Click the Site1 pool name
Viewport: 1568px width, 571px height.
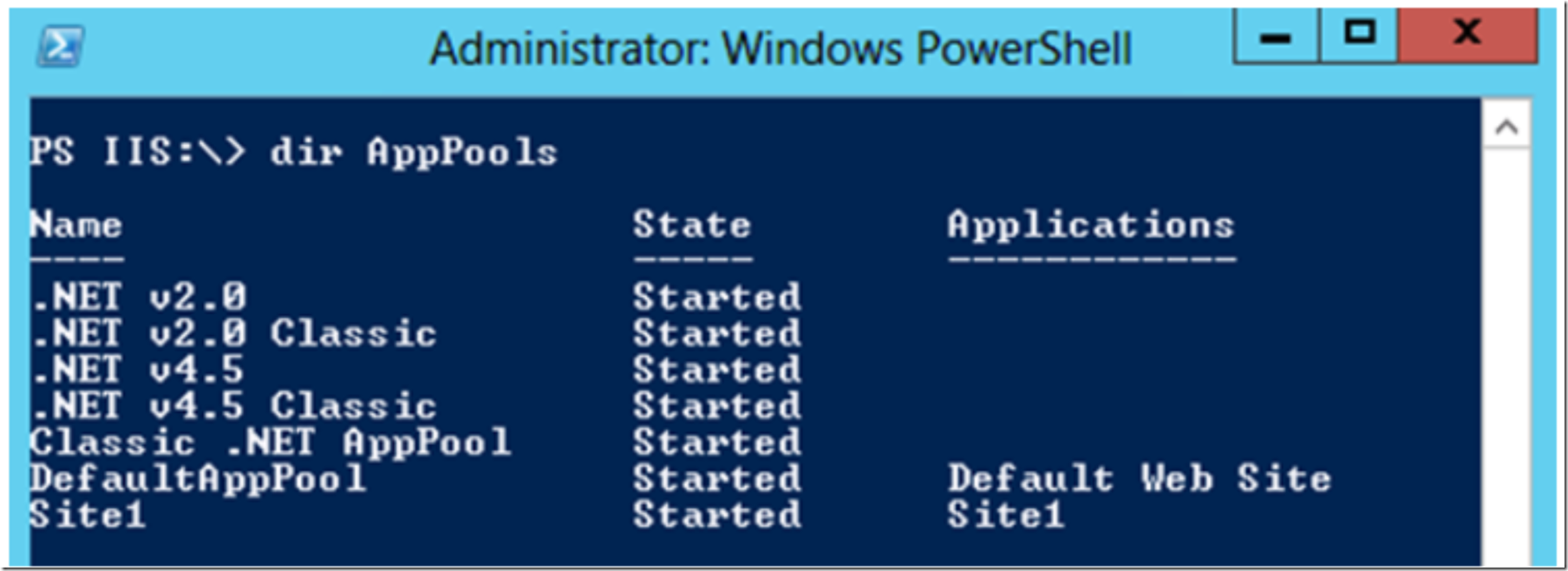click(87, 515)
